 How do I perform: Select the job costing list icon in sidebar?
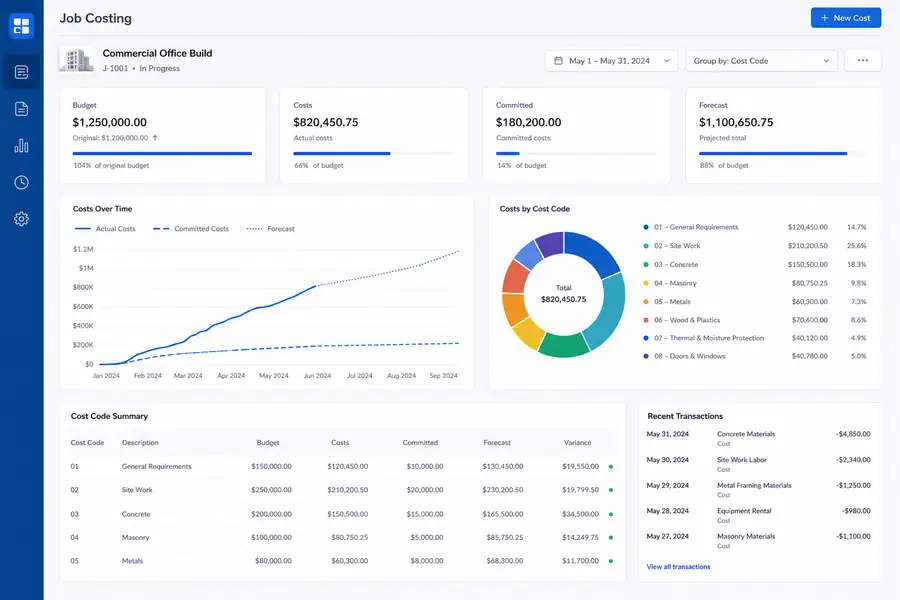[21, 72]
